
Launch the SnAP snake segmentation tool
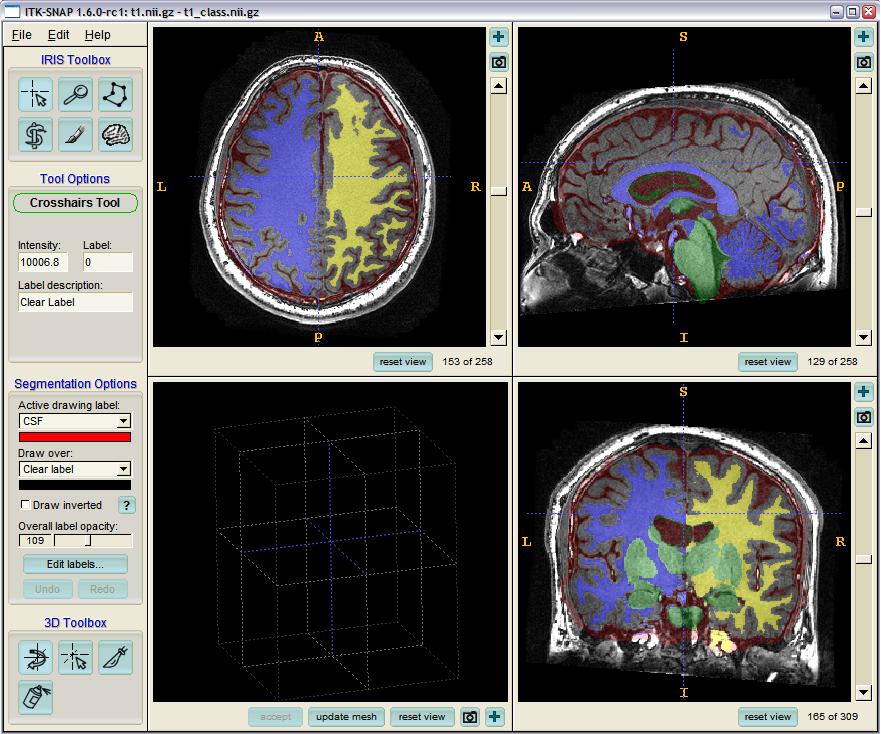[x=36, y=135]
